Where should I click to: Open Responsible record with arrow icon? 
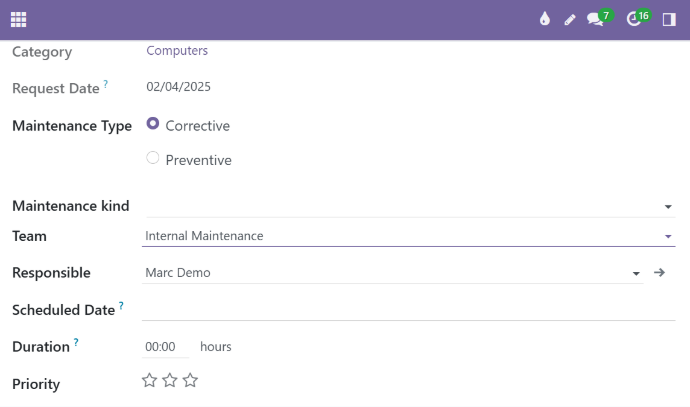(660, 272)
